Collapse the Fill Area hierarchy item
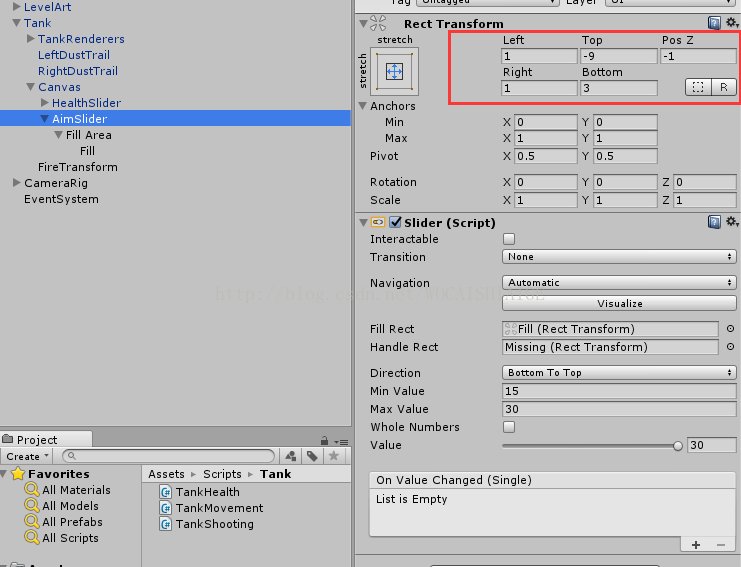Screen dimensions: 741x567 59,135
